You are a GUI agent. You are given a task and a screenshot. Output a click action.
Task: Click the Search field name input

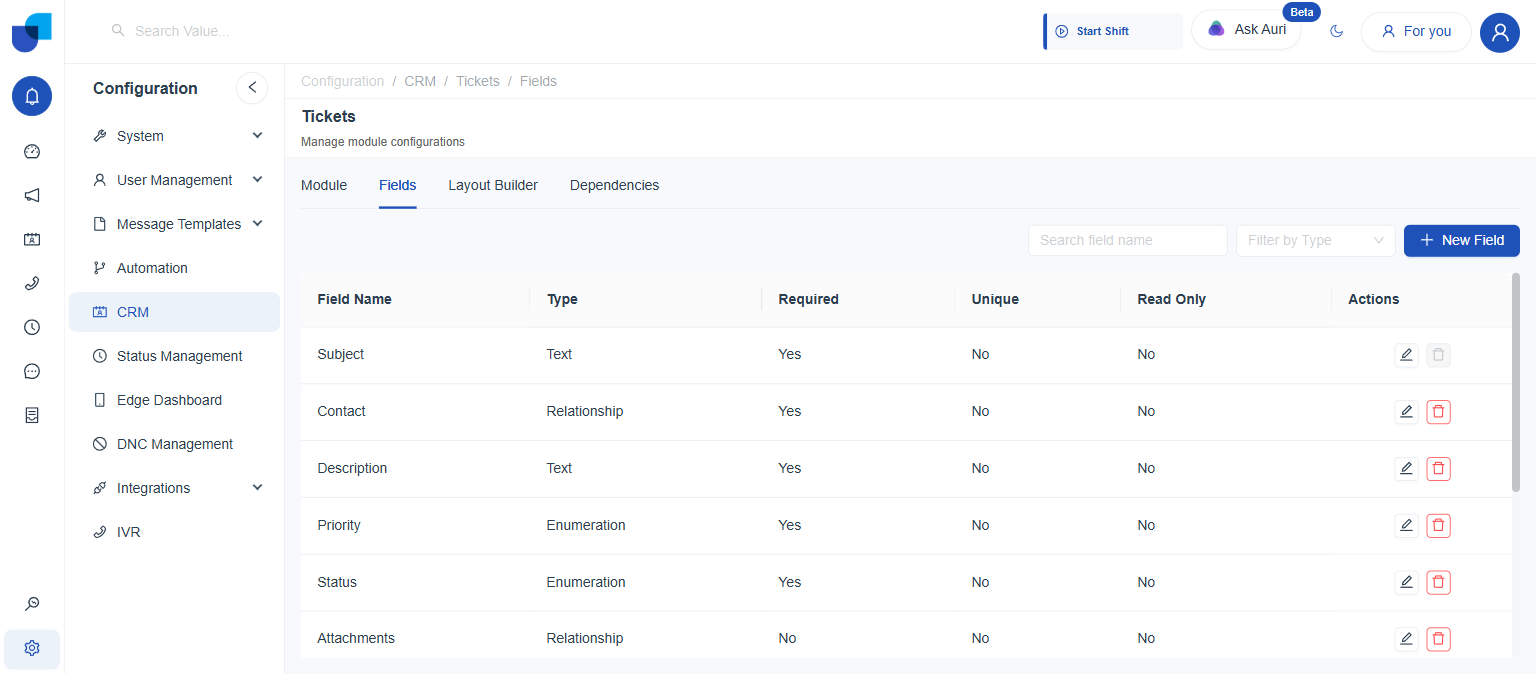click(1128, 240)
